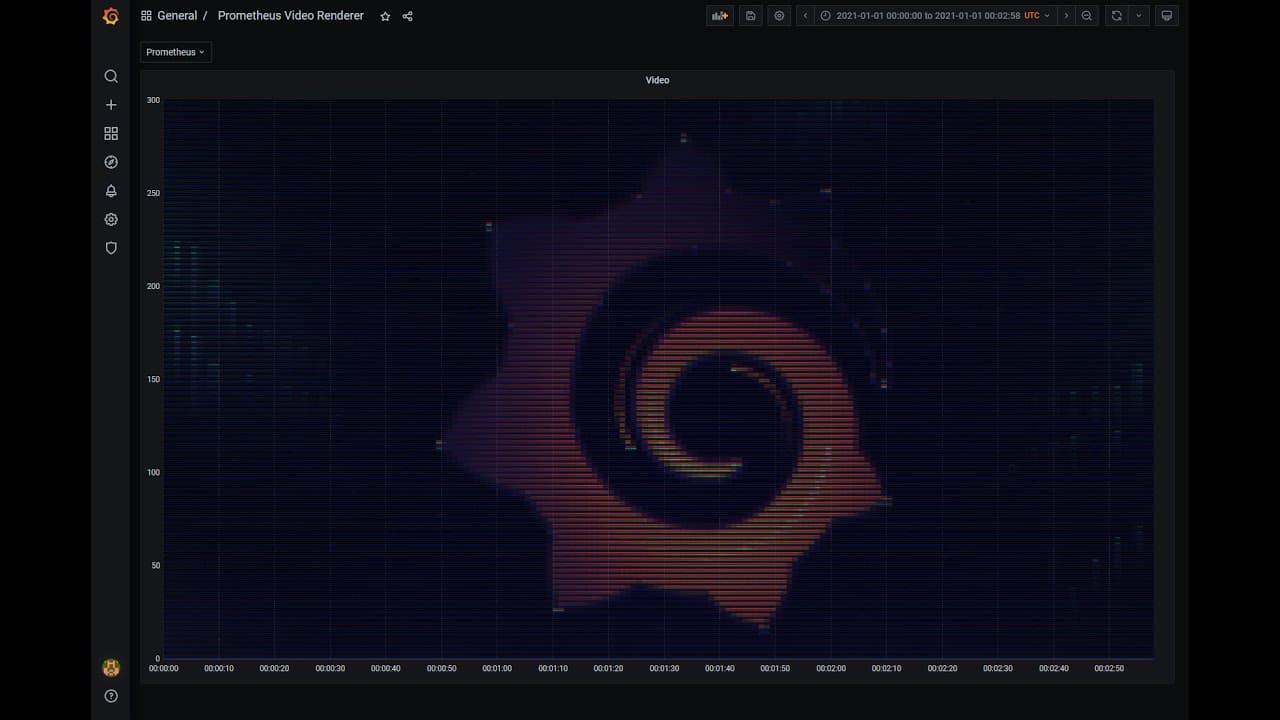Click the 00:02:00 time axis label
Image resolution: width=1280 pixels, height=720 pixels.
tap(830, 668)
